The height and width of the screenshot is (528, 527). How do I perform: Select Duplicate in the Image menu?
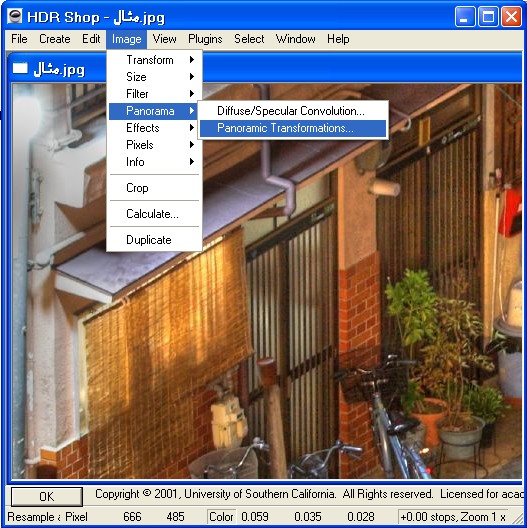click(155, 240)
